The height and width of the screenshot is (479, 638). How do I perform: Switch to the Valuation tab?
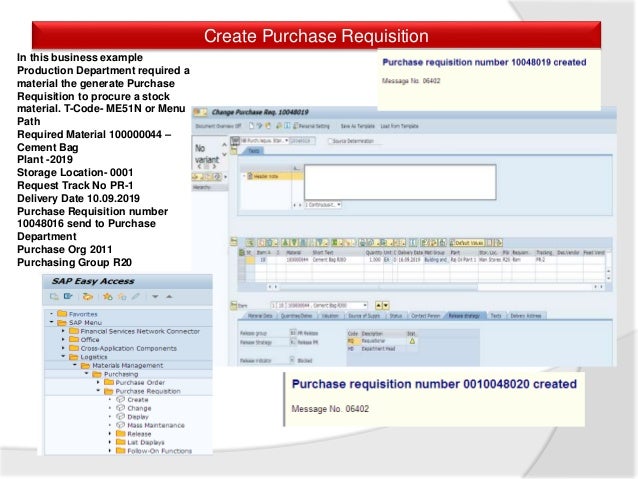click(x=330, y=316)
